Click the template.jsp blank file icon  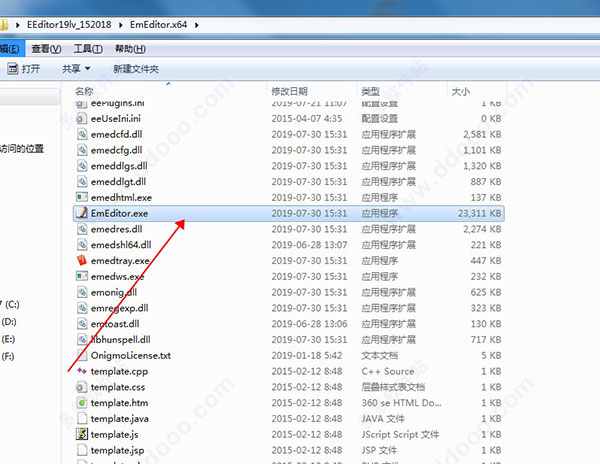82,450
